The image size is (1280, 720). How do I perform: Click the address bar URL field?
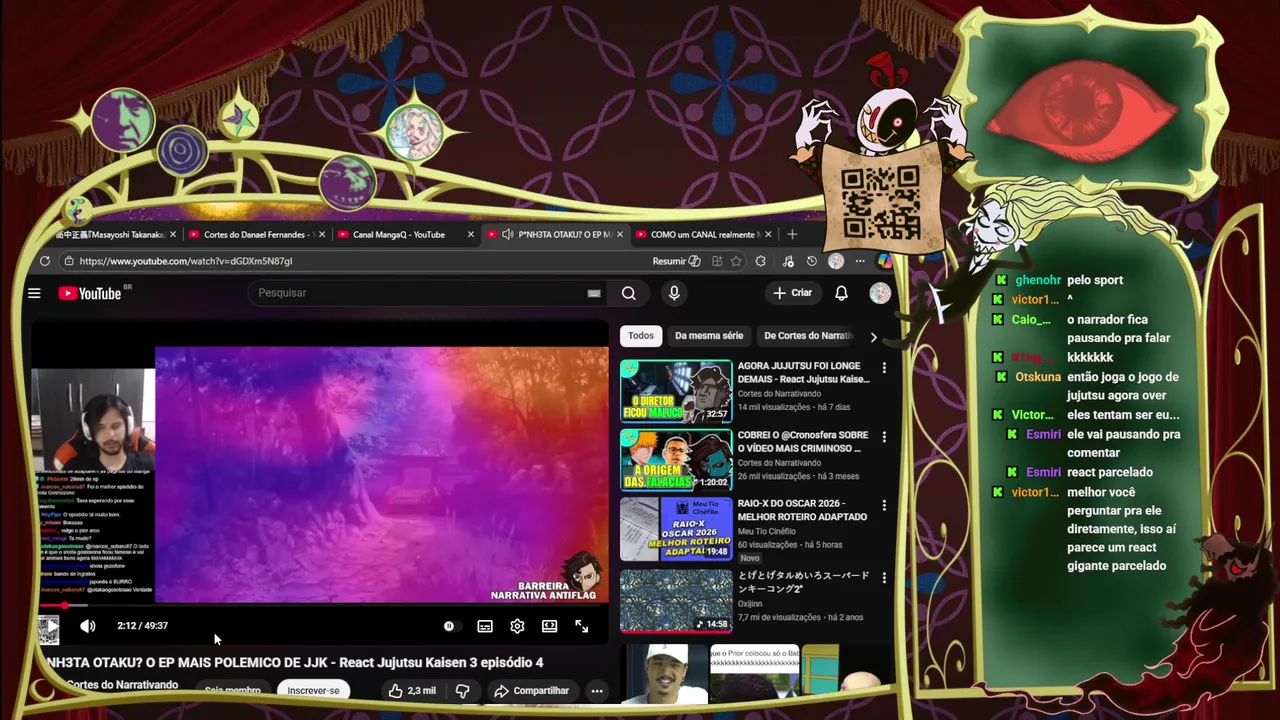(x=350, y=261)
